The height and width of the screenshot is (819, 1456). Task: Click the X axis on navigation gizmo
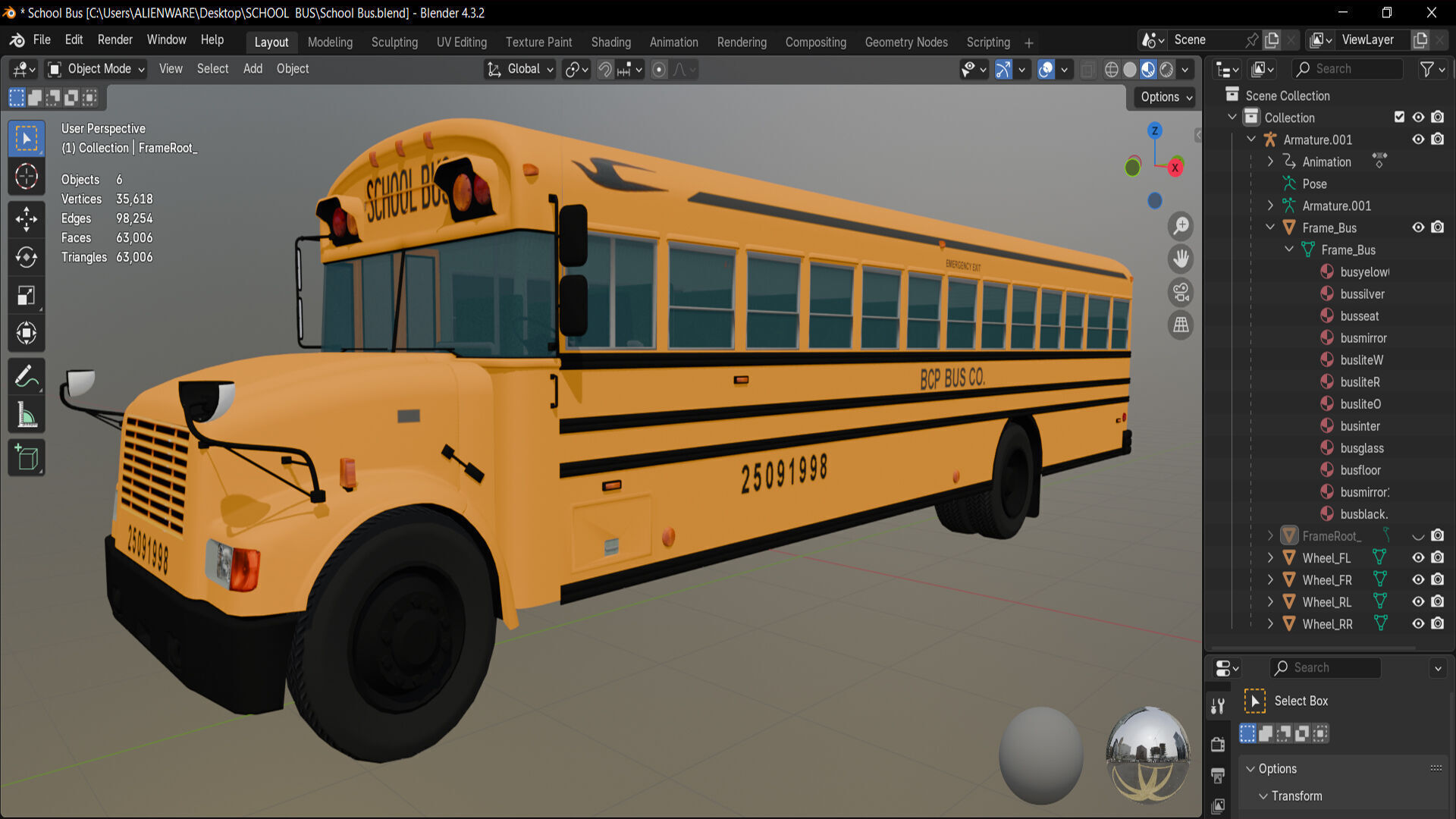[1175, 168]
